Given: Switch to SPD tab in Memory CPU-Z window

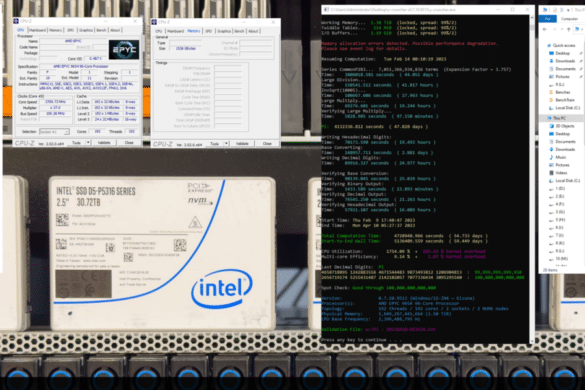Looking at the screenshot, I should click(209, 31).
